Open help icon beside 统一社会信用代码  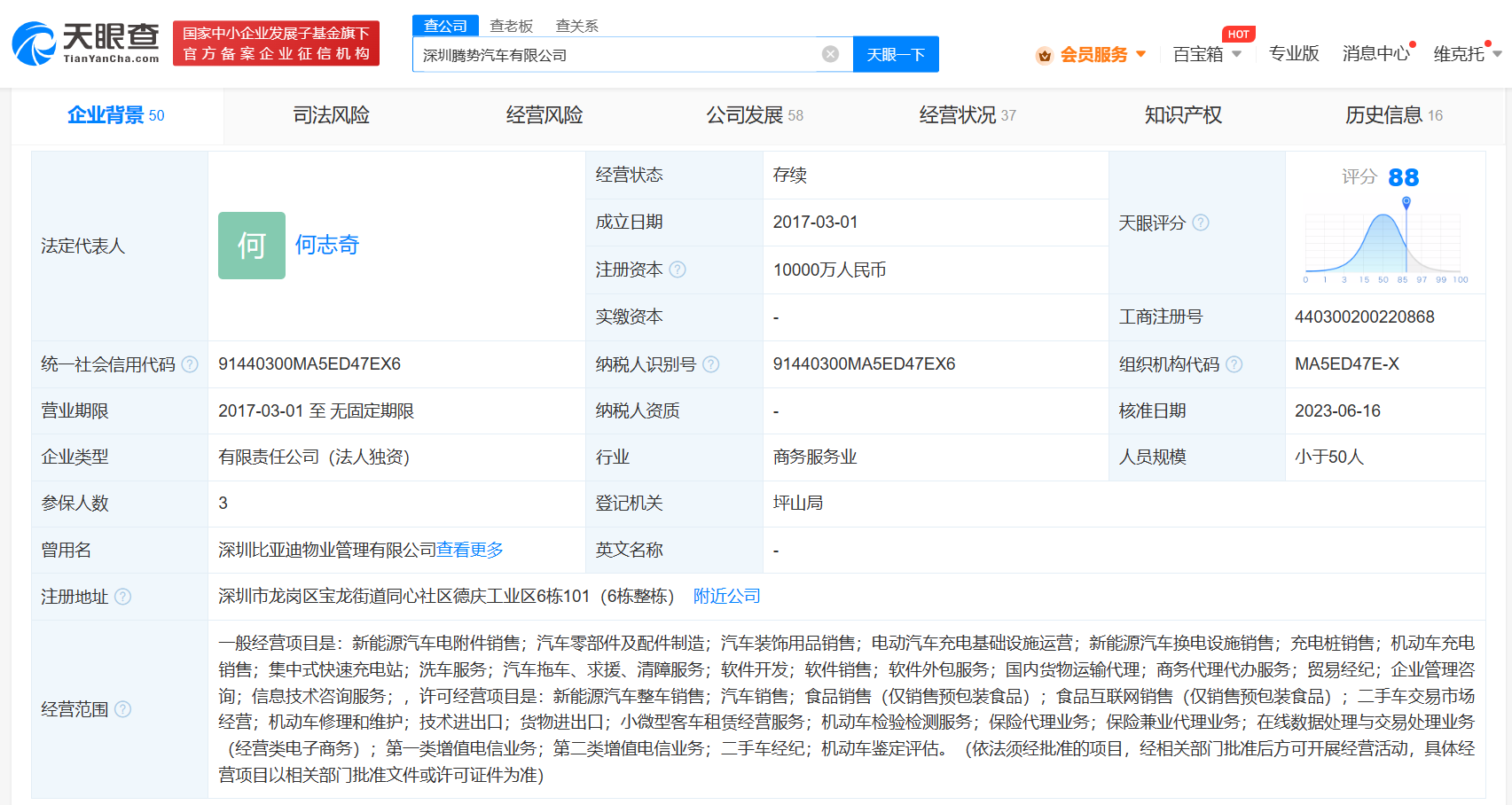(190, 364)
